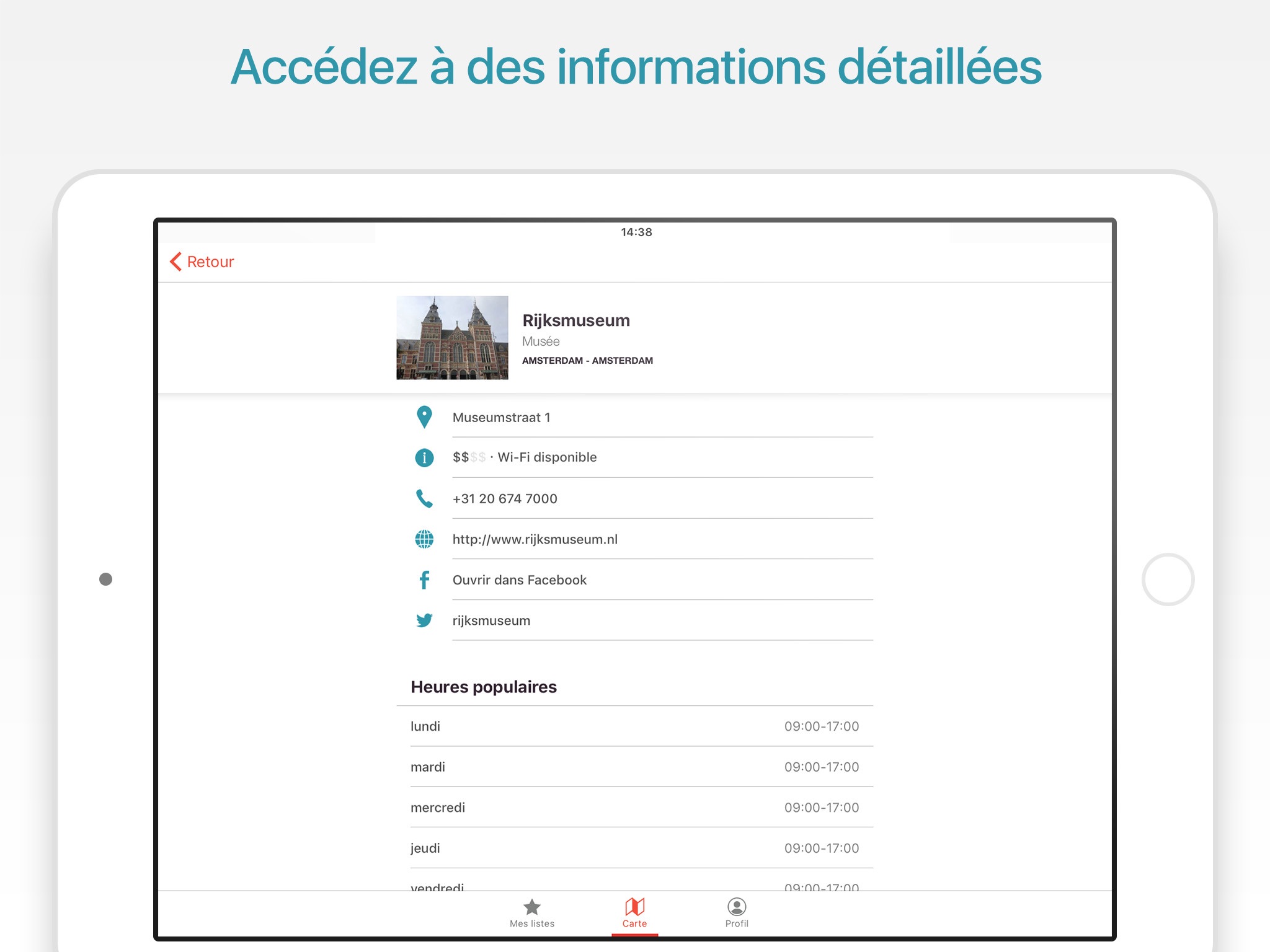Viewport: 1270px width, 952px height.
Task: Click the Twitter bird icon
Action: pos(424,620)
